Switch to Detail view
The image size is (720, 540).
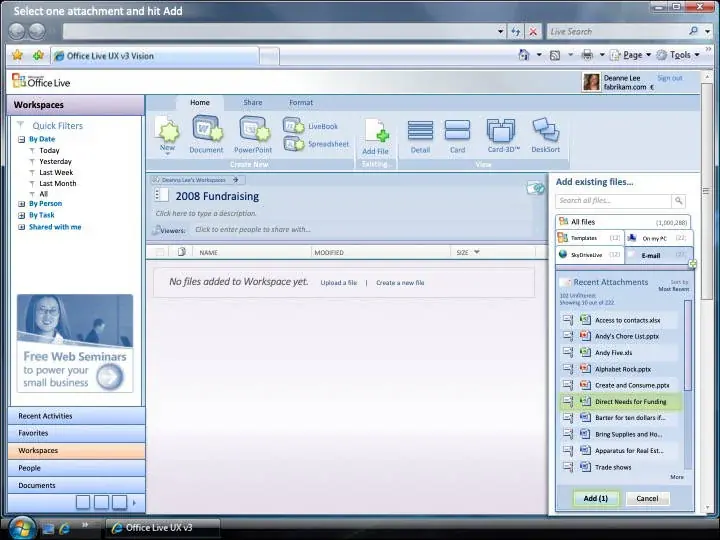pyautogui.click(x=420, y=136)
